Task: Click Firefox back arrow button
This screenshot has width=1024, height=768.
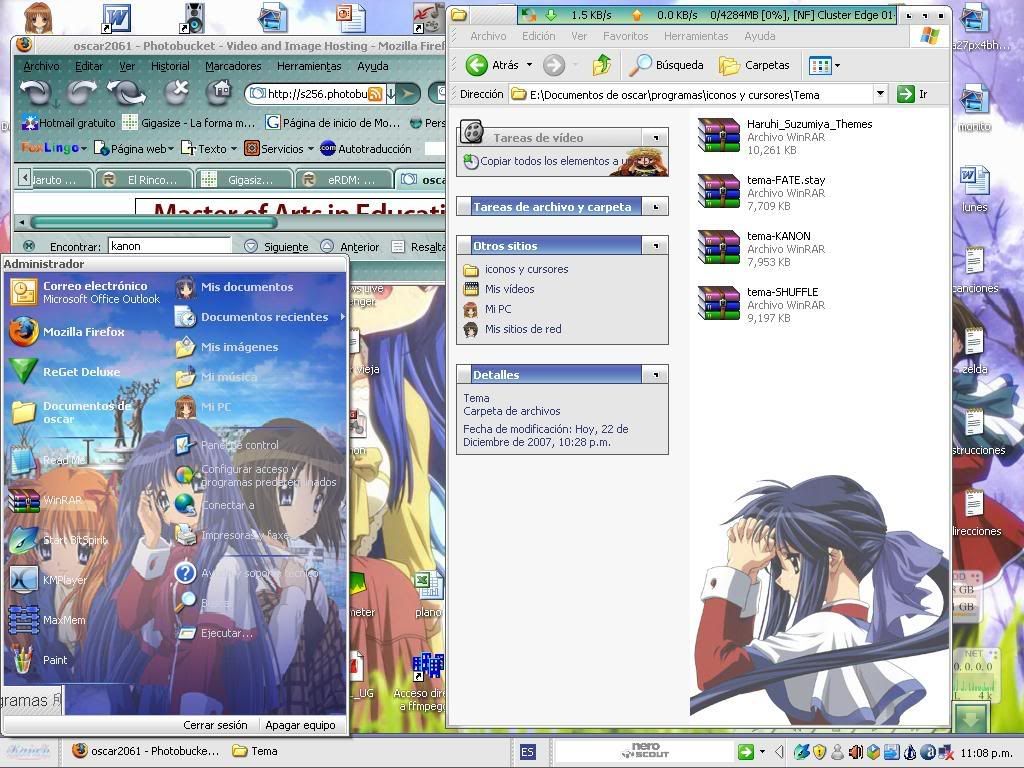Action: 36,92
